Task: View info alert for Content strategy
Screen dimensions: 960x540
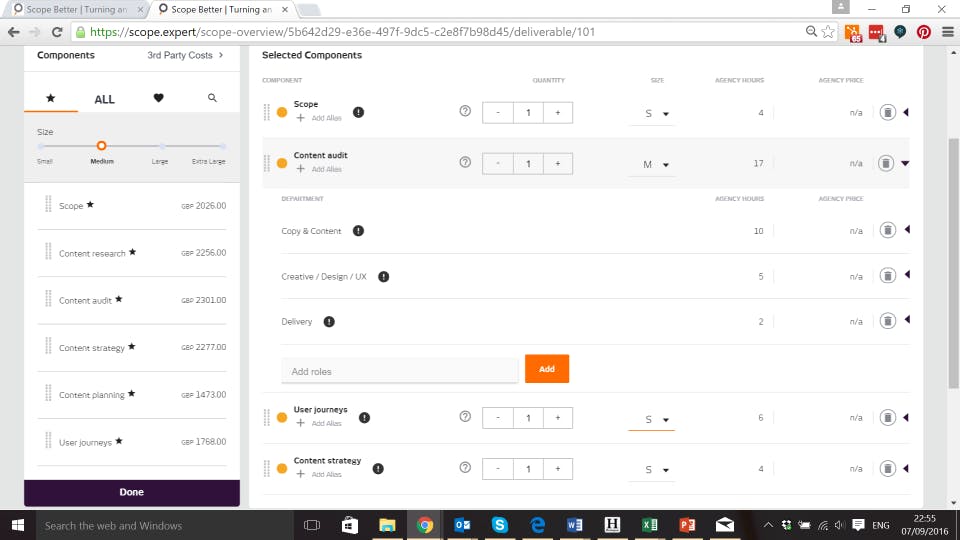Action: click(378, 468)
